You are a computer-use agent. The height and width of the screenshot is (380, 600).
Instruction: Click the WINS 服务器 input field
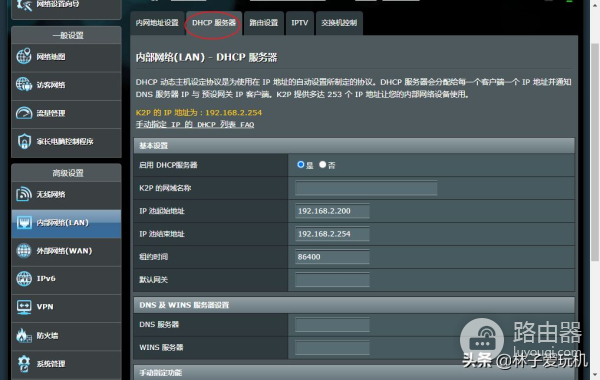click(x=332, y=348)
